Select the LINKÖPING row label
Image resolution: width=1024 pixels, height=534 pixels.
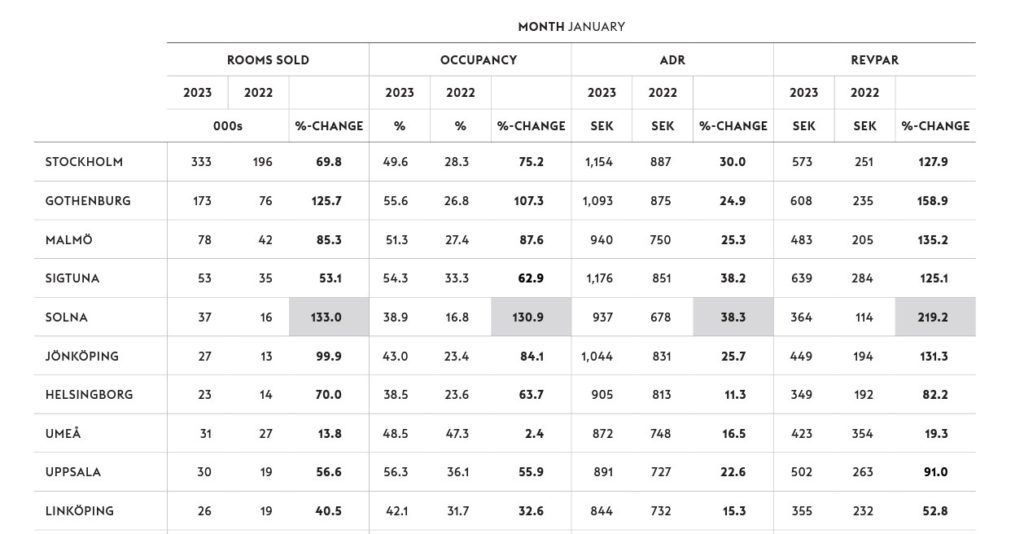click(x=80, y=511)
